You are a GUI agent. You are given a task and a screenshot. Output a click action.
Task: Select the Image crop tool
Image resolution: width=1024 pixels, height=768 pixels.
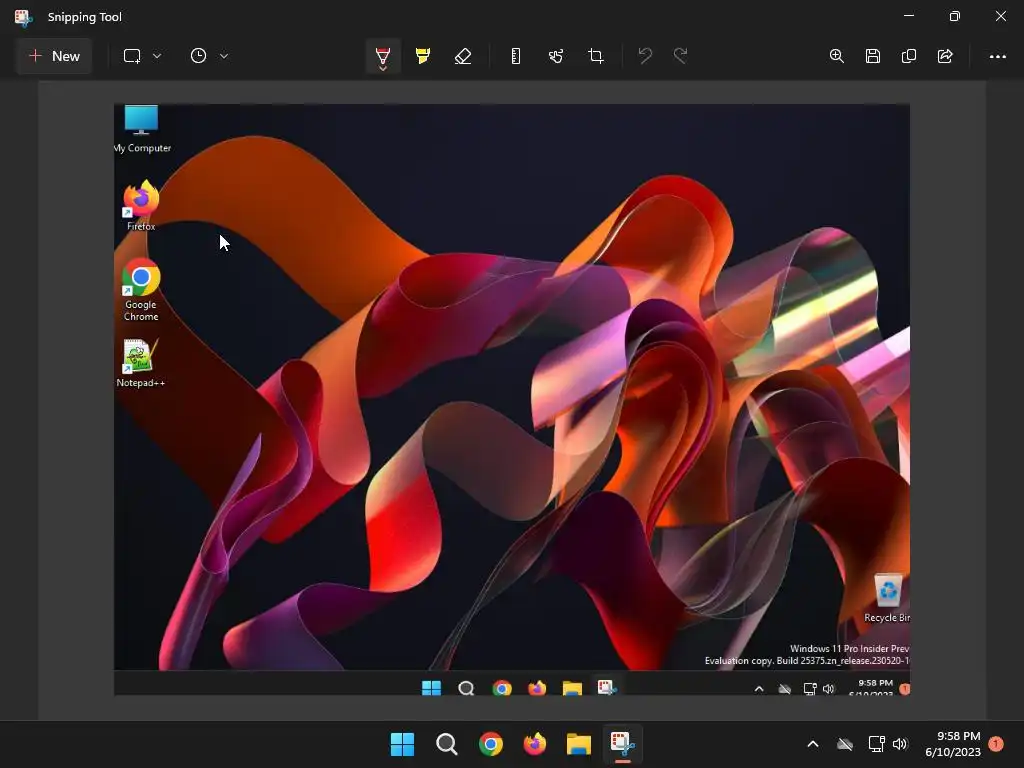tap(596, 56)
